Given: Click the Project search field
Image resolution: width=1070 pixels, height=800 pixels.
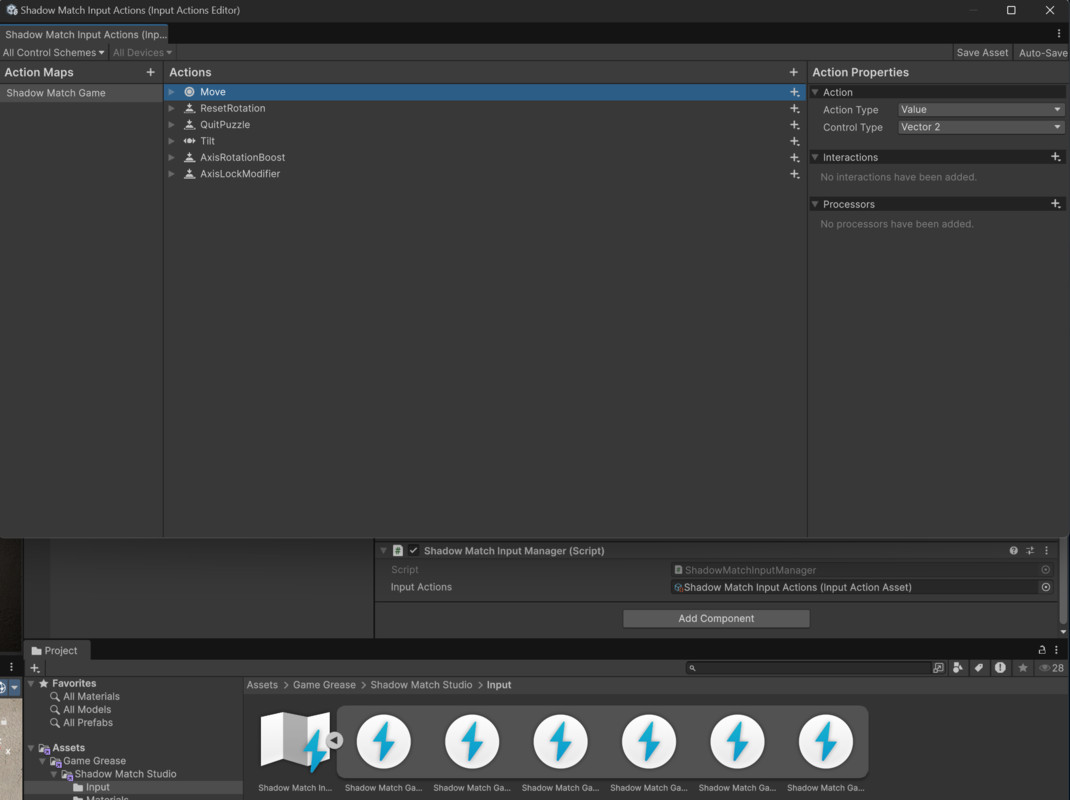Looking at the screenshot, I should click(x=809, y=668).
